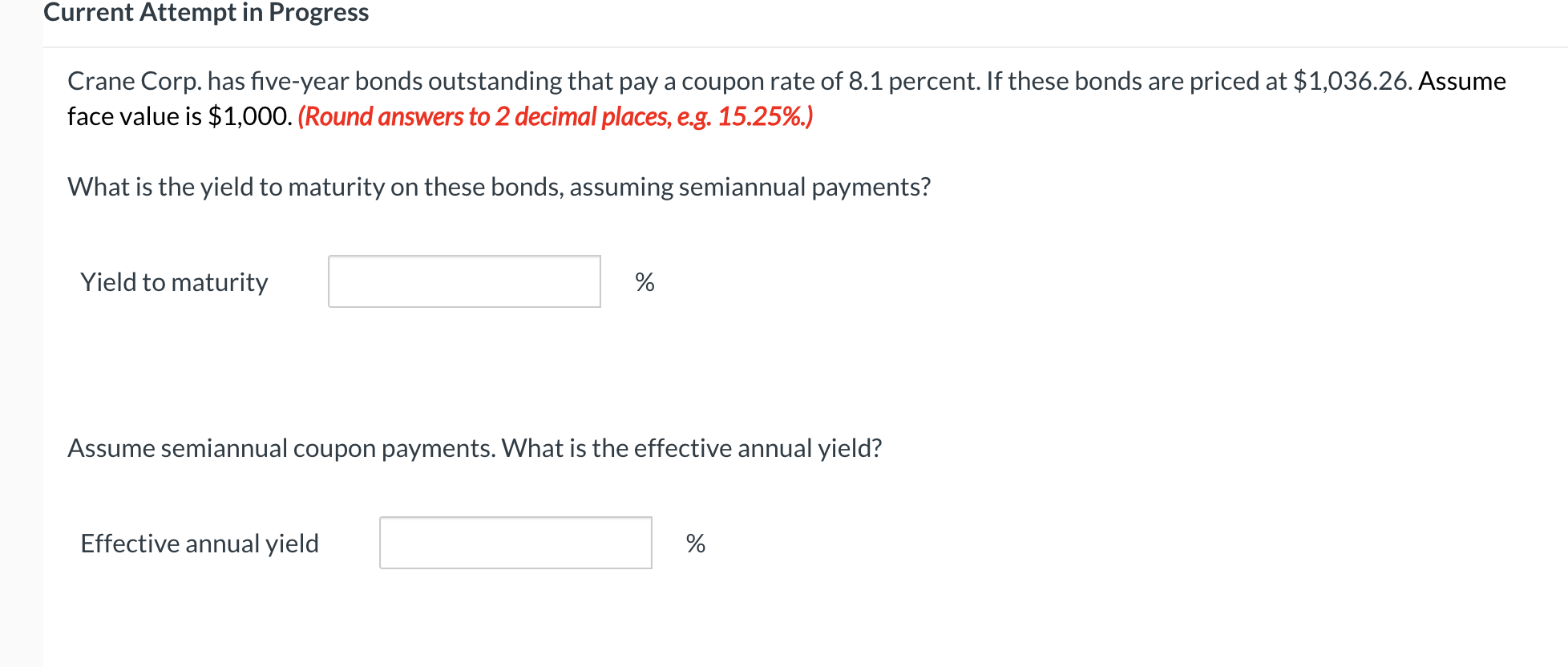Click the $1,000 face value text
The width and height of the screenshot is (1568, 667).
[x=249, y=117]
